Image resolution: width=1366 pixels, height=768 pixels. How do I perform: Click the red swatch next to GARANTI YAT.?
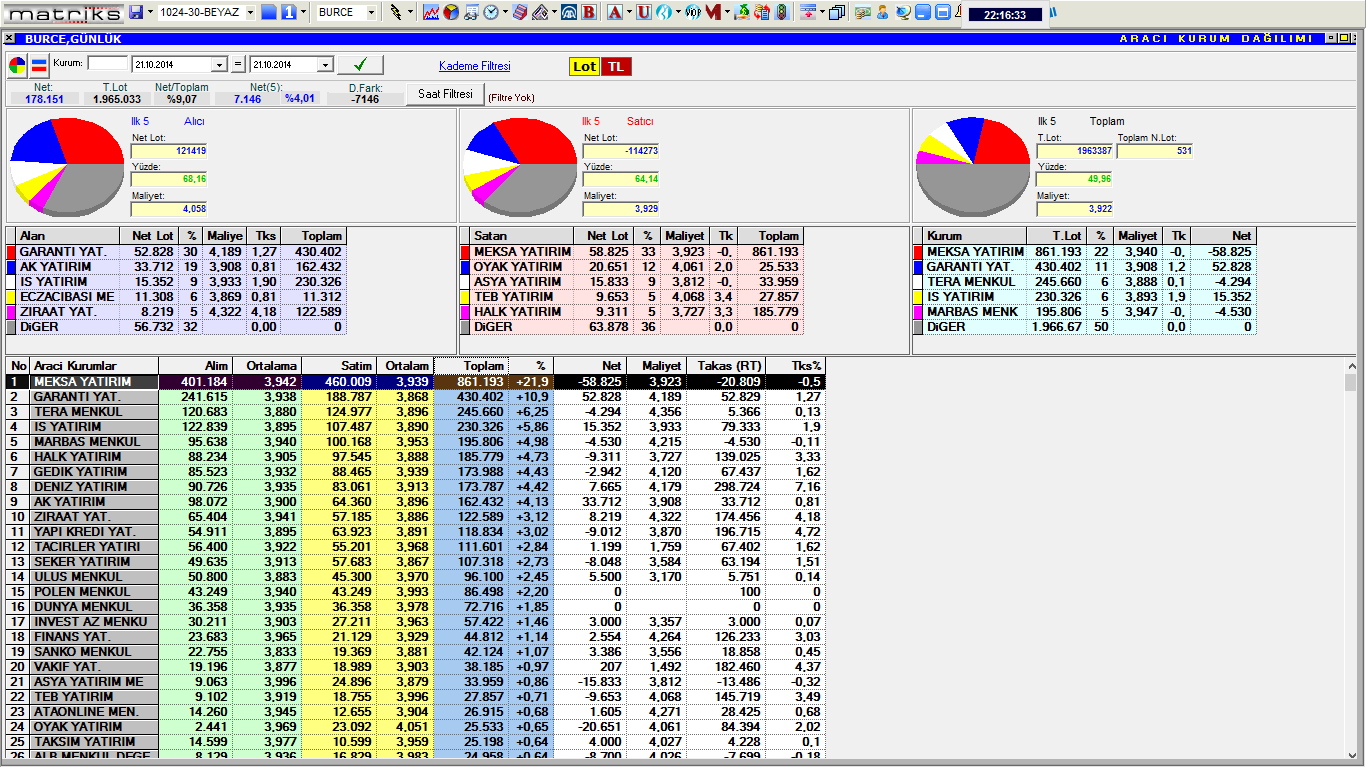click(x=12, y=252)
